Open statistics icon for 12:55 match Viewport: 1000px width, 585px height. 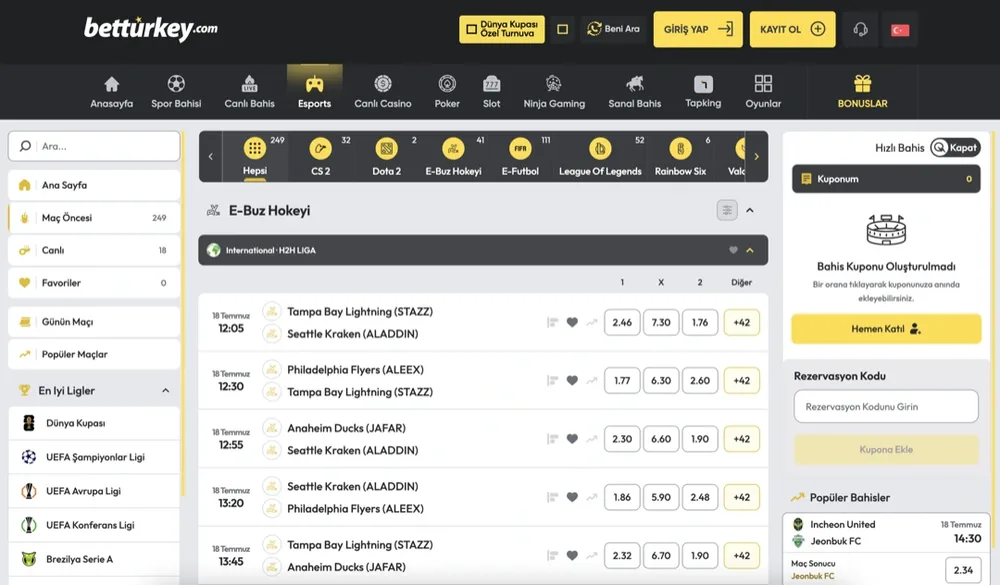552,439
